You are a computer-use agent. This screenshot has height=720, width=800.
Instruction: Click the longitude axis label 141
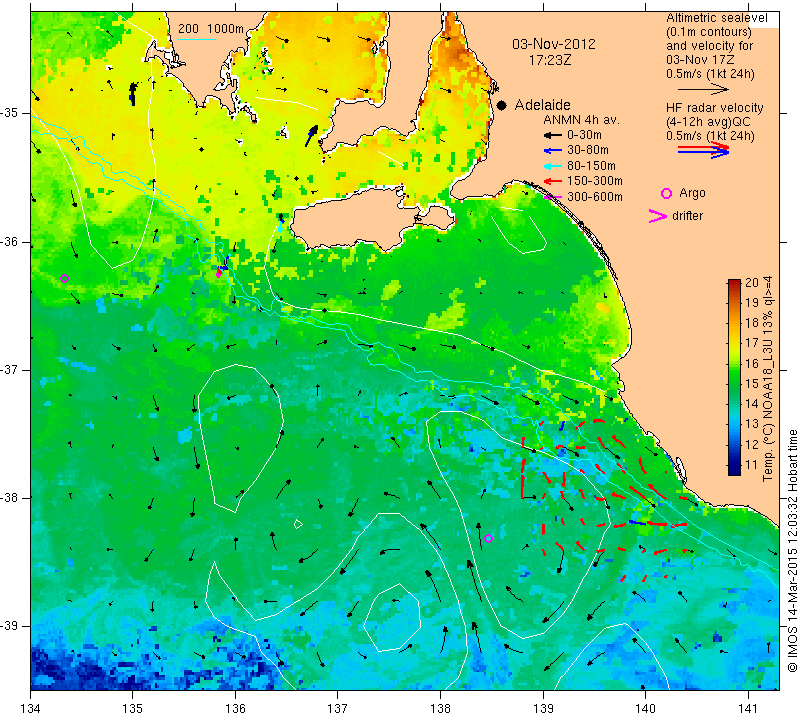pyautogui.click(x=748, y=709)
